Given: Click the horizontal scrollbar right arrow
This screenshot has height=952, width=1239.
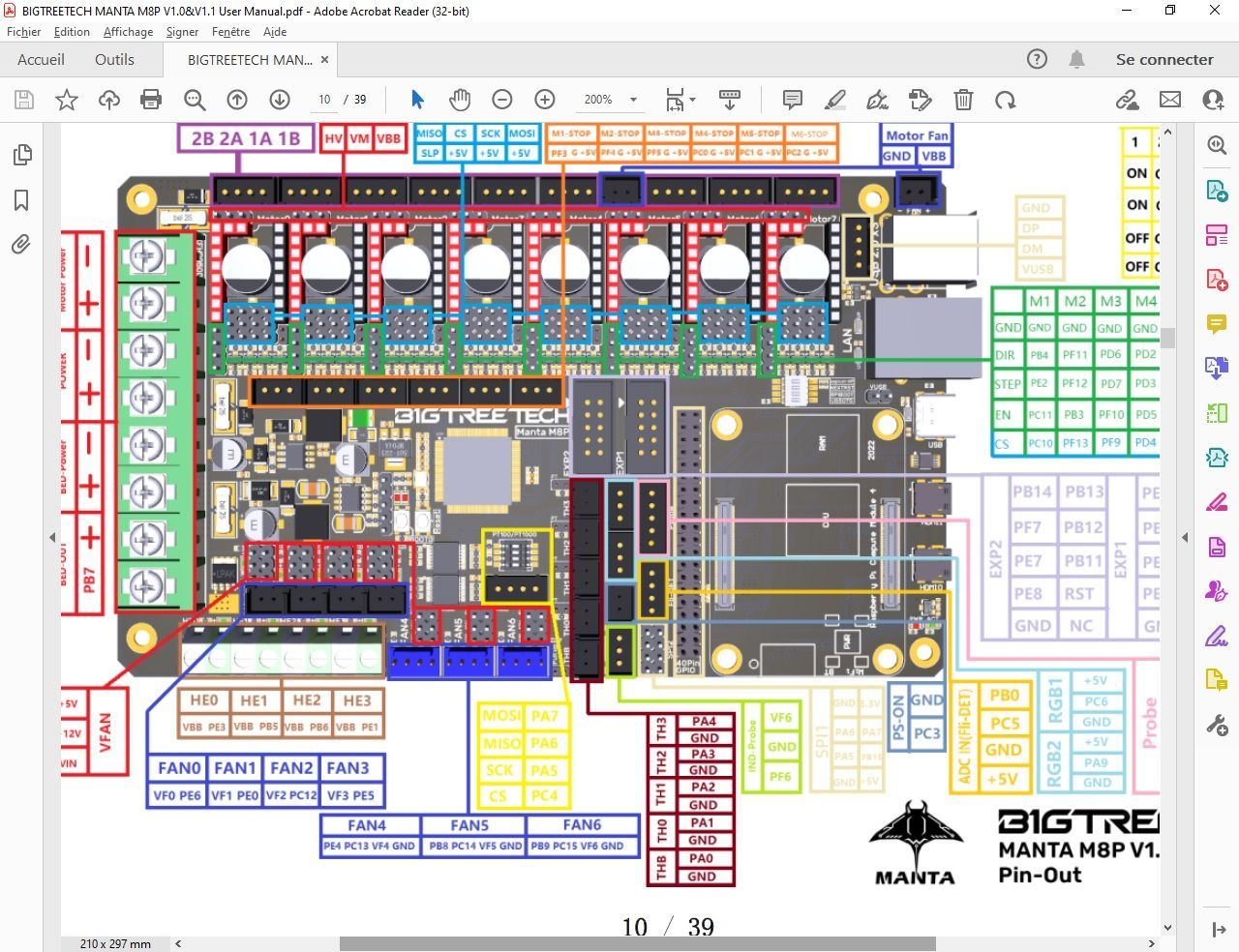Looking at the screenshot, I should (1151, 943).
